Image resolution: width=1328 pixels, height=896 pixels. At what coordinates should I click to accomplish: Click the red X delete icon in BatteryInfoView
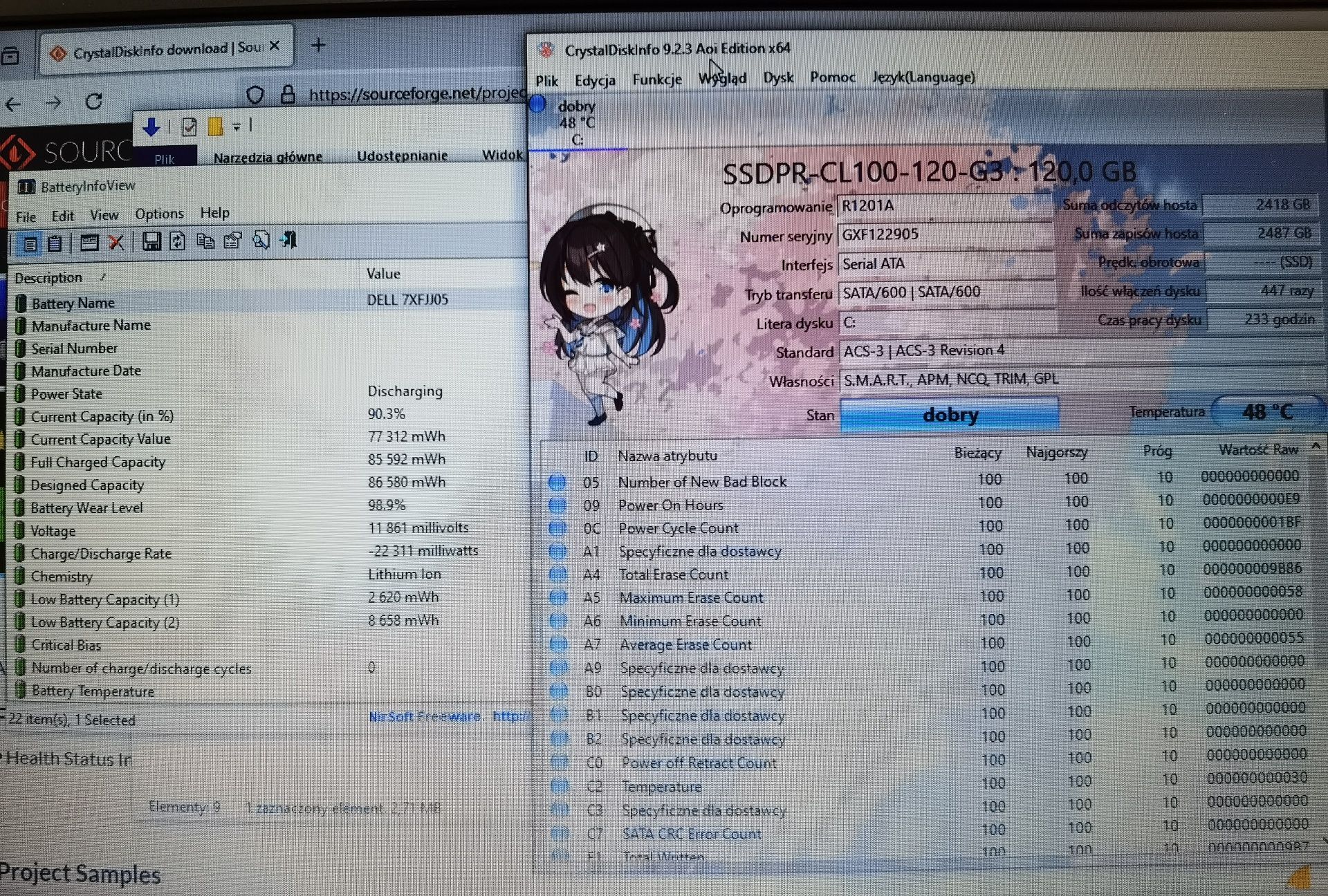click(x=116, y=242)
